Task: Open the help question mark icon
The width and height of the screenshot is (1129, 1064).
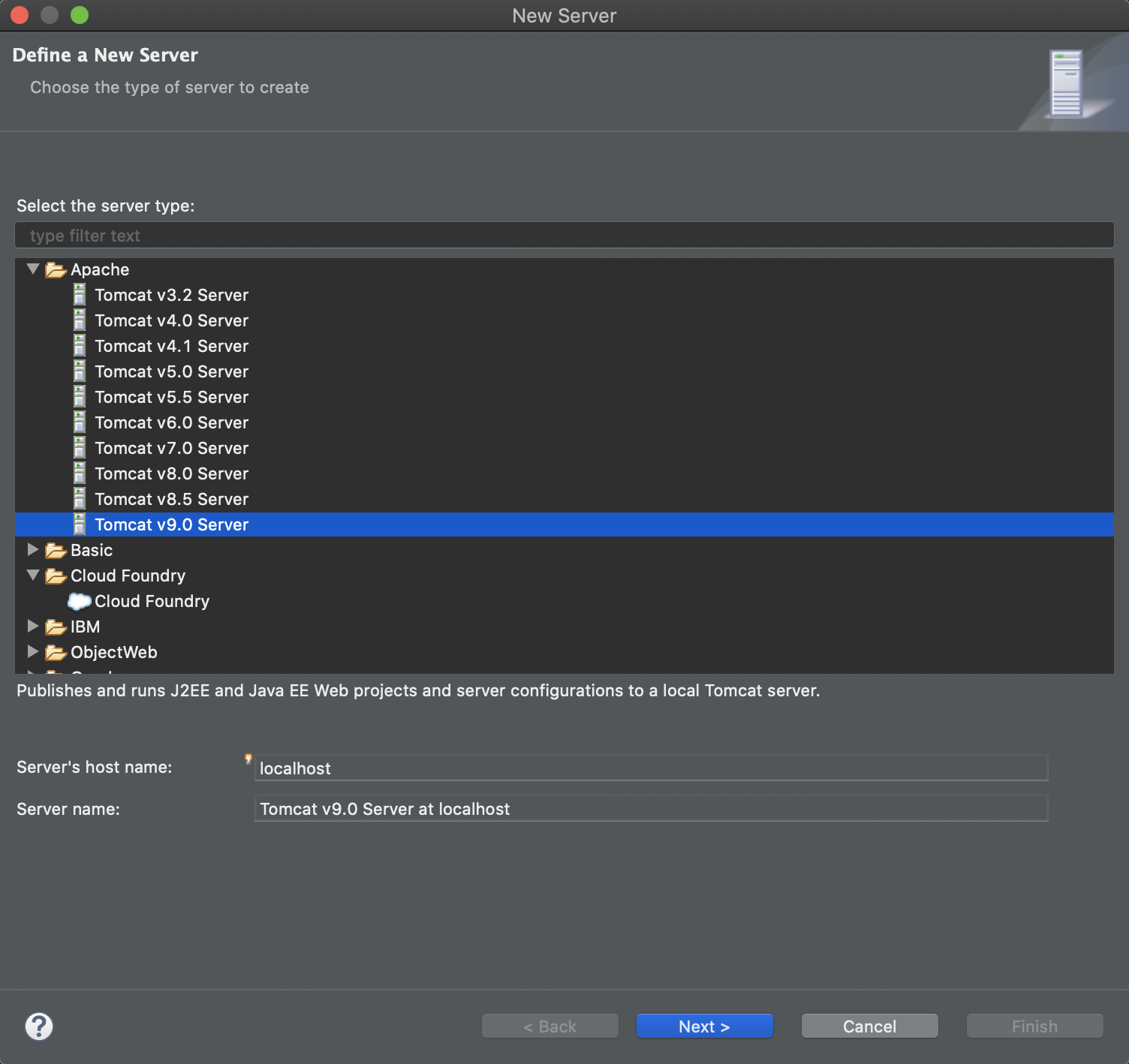Action: click(39, 1026)
